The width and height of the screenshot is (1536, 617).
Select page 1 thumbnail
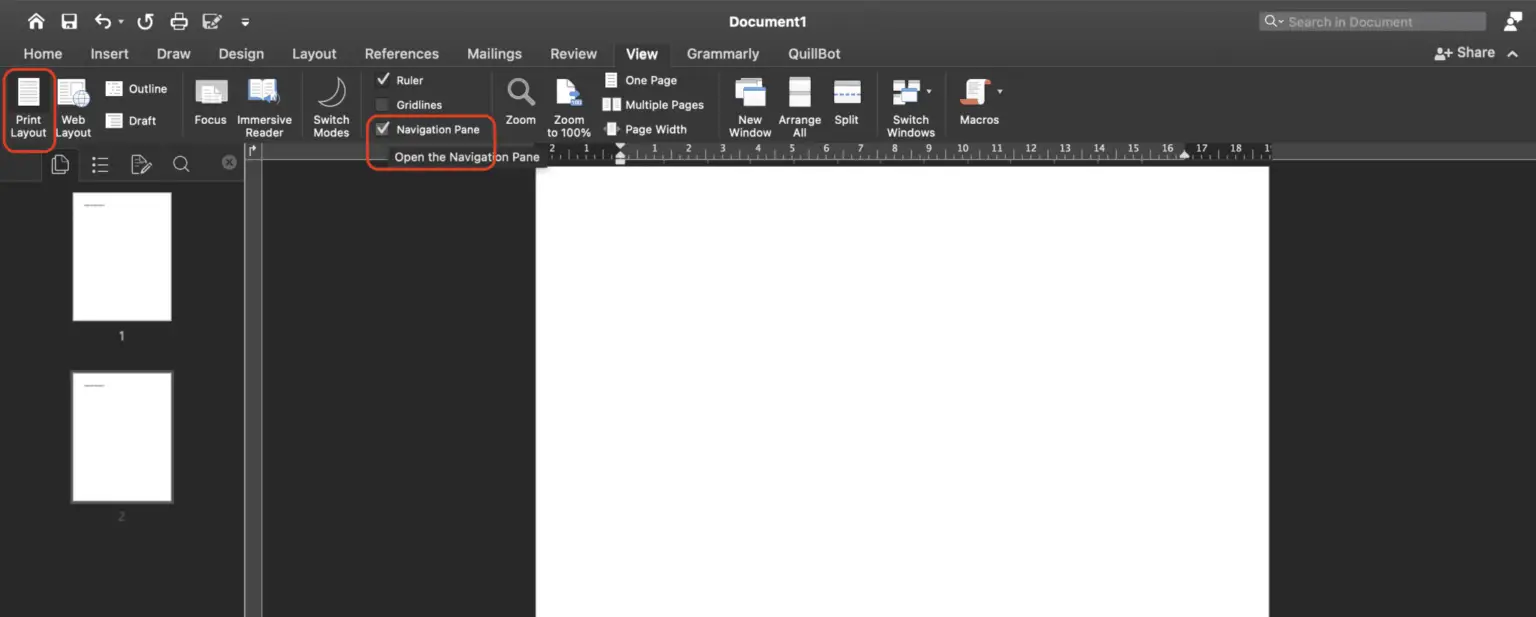122,257
